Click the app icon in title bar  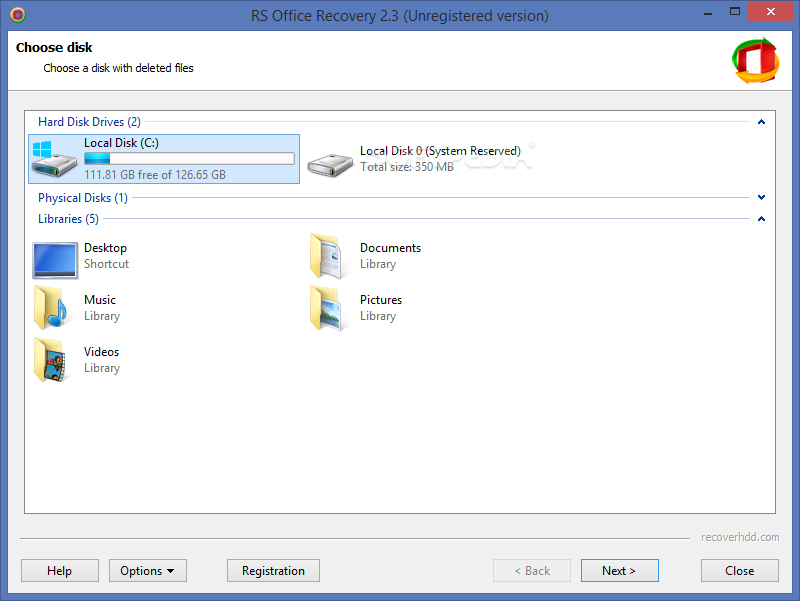[x=18, y=15]
